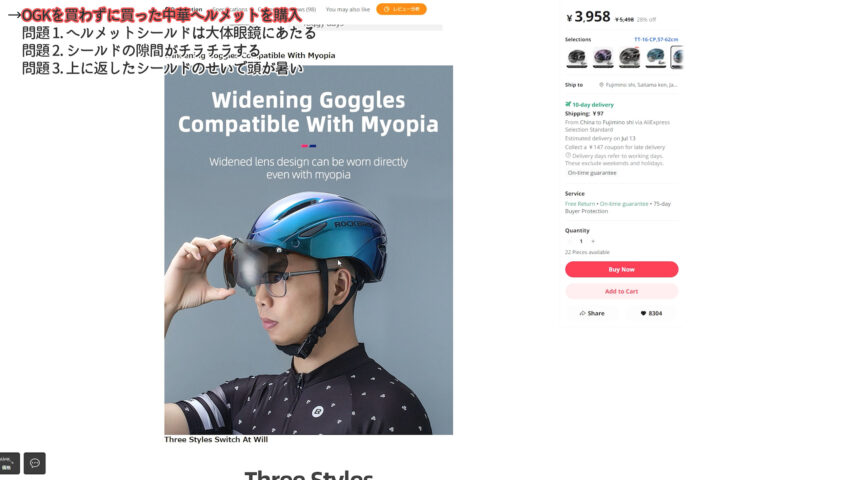Click the orange review button at top
The image size is (854, 480).
coord(401,9)
